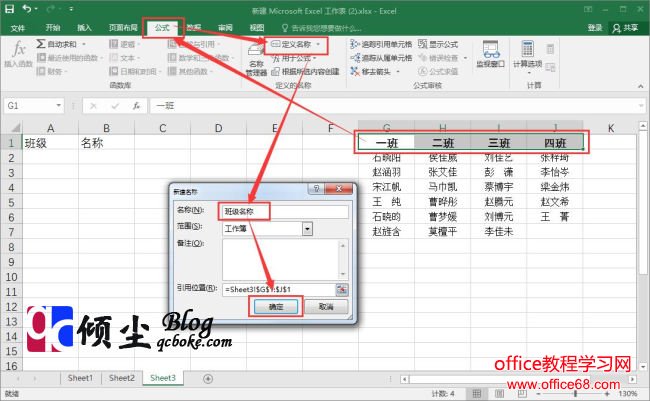Click 确定 in the 新建名称 dialog

(276, 306)
